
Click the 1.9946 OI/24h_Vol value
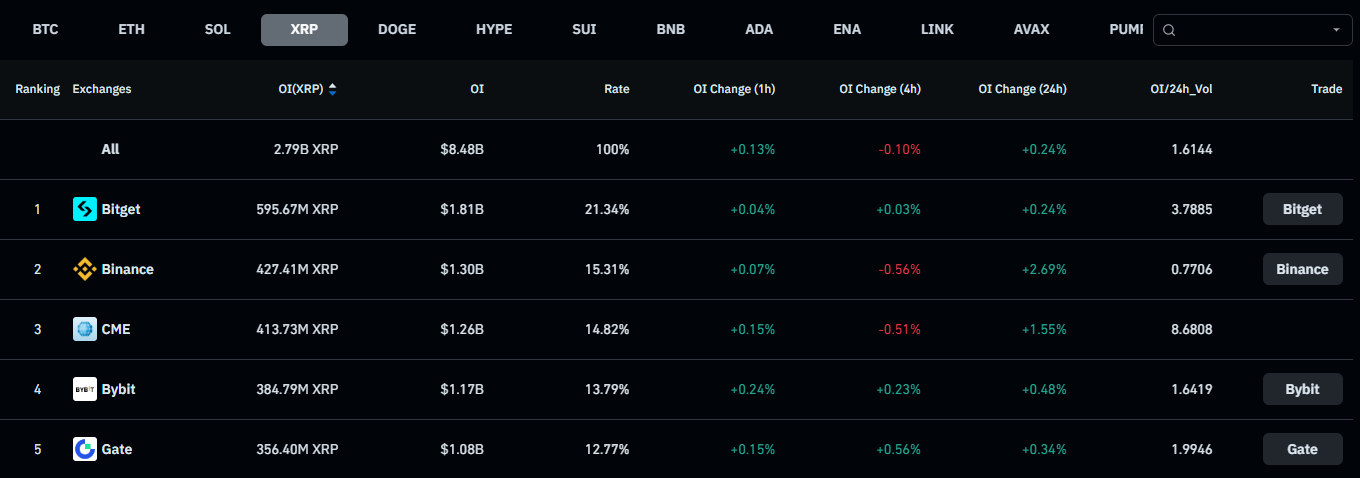point(1191,449)
